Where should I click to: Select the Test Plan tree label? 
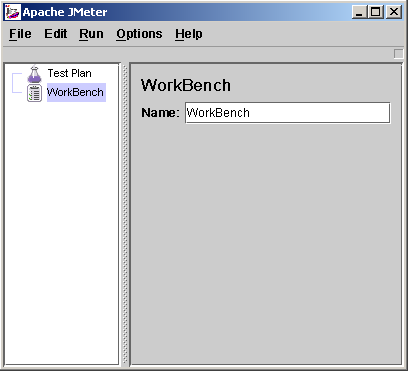(69, 73)
